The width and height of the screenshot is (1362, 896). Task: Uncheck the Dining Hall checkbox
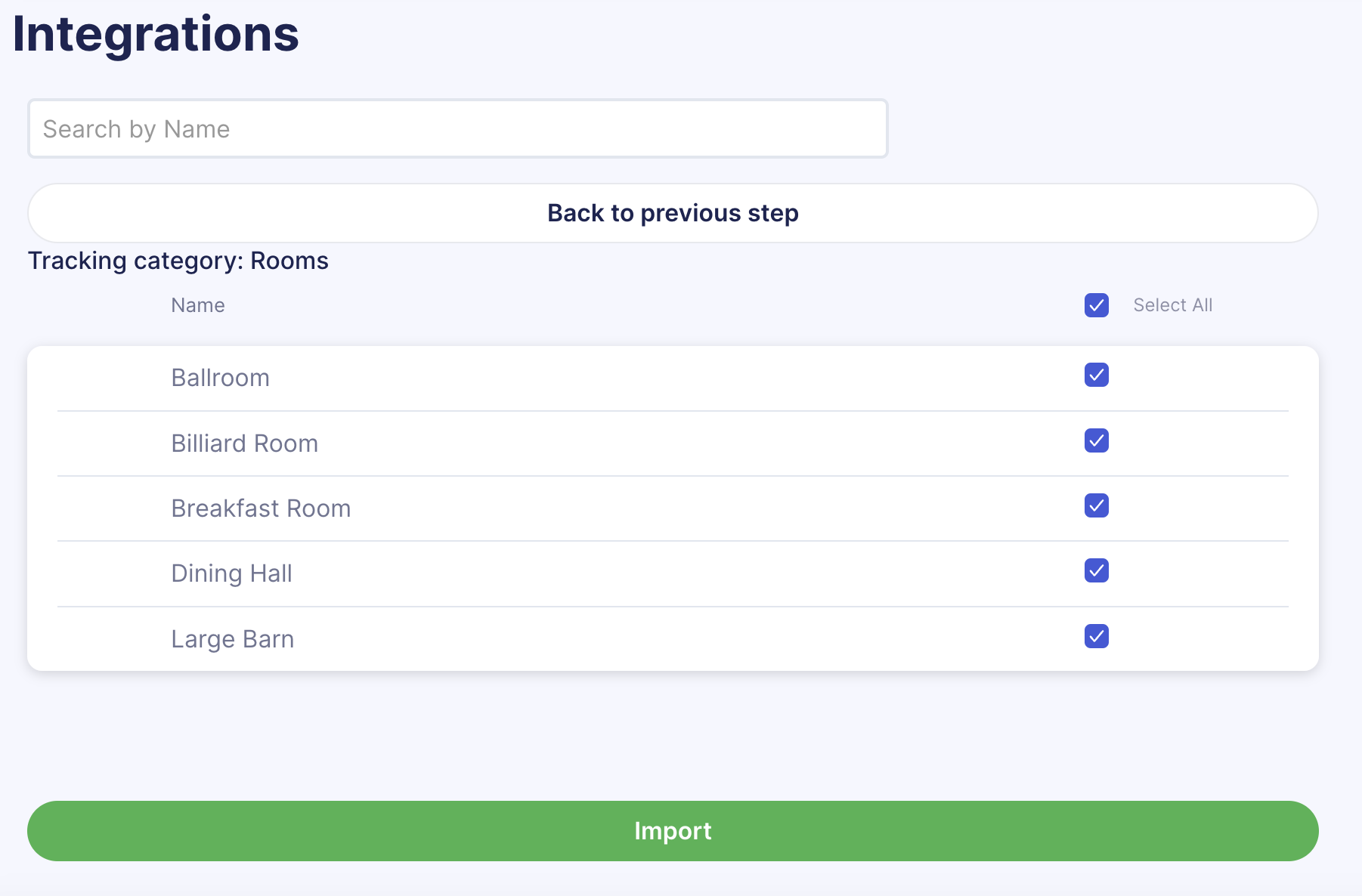coord(1096,571)
